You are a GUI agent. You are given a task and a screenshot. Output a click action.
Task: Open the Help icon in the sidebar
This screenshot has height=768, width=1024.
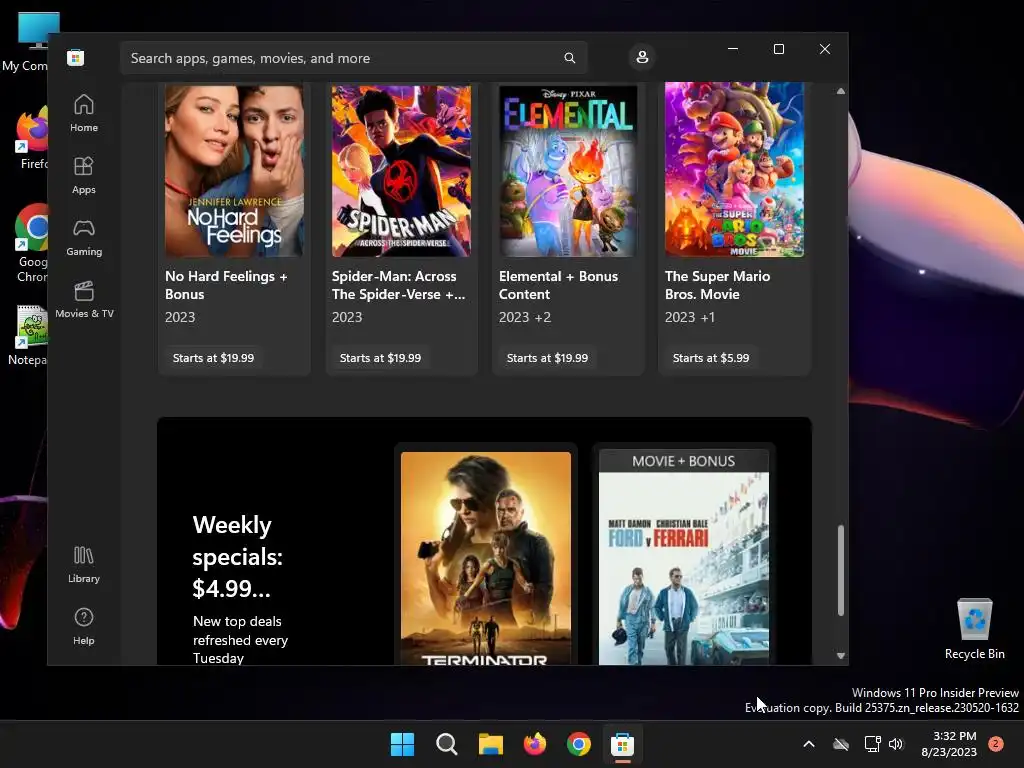(x=84, y=626)
